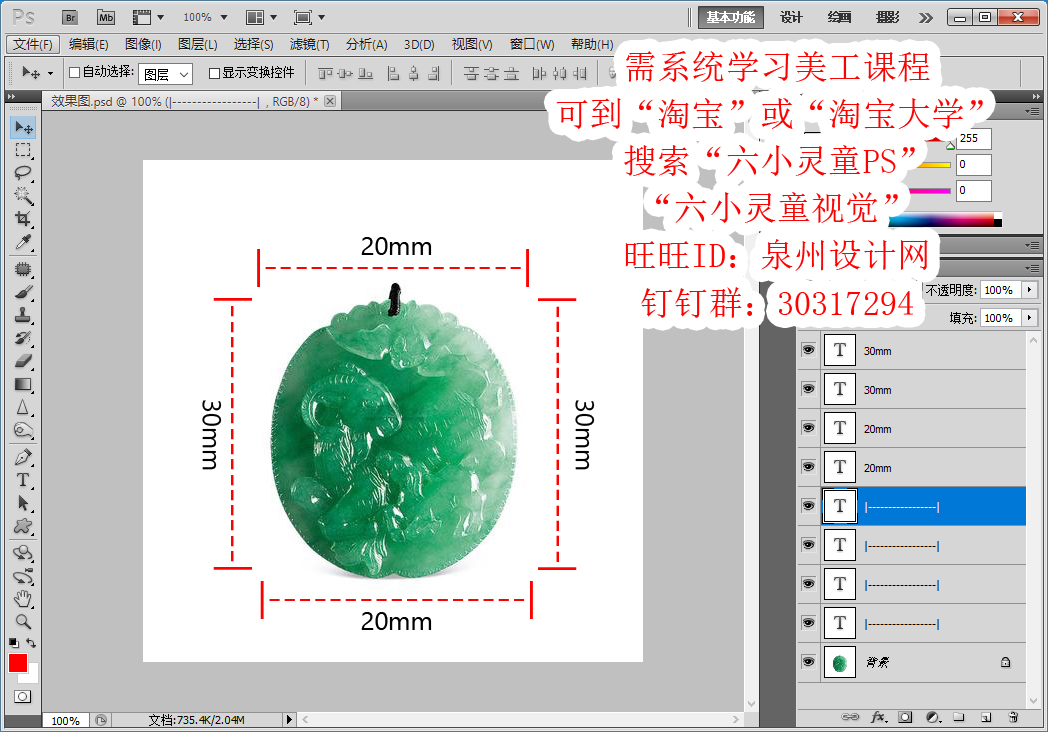This screenshot has width=1048, height=732.
Task: Enable the 自动选择 checkbox
Action: (73, 72)
